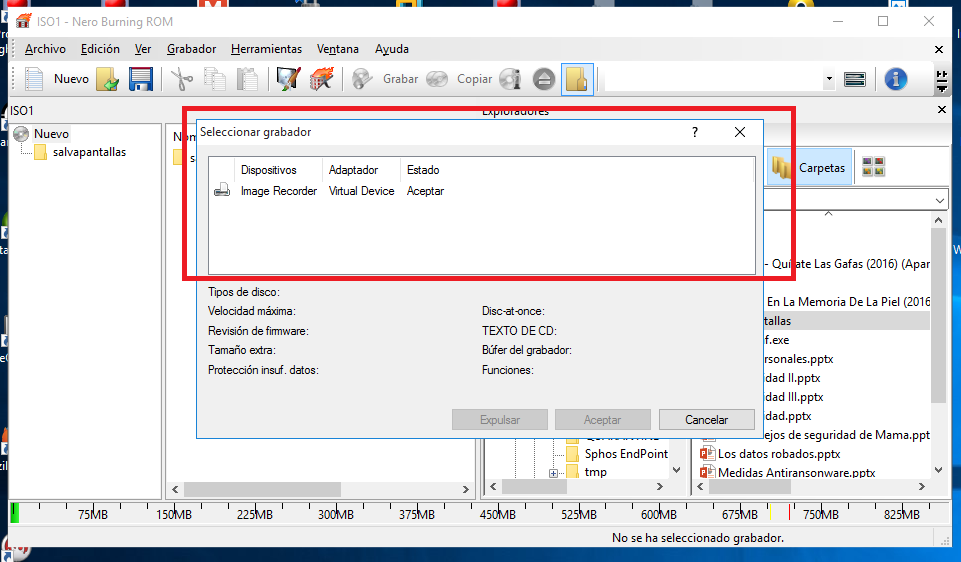The width and height of the screenshot is (961, 562).
Task: Click the Grabar burn disc icon
Action: coord(362,79)
